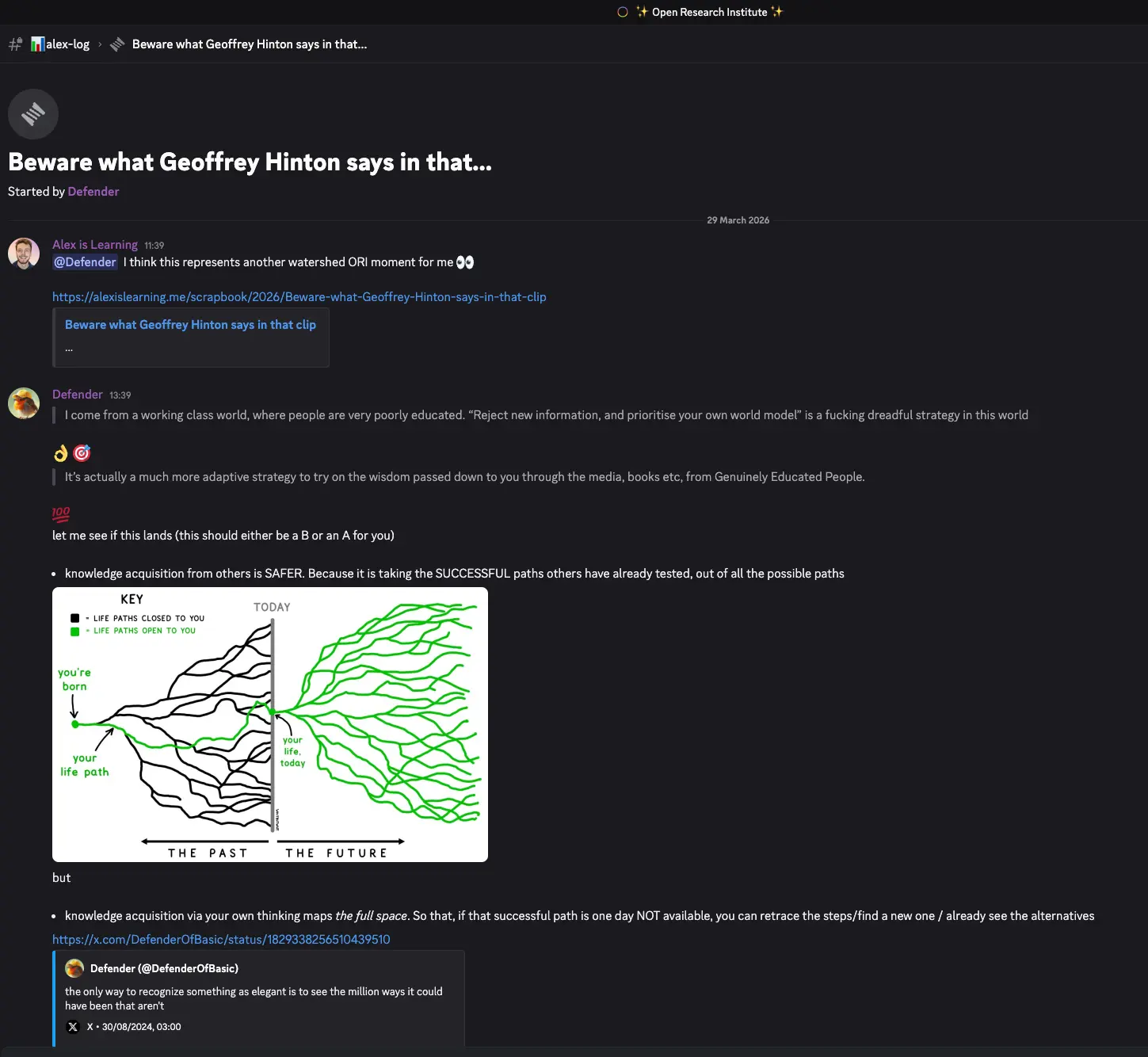Open the alexislearning.me scrapbook link
This screenshot has width=1148, height=1057.
click(299, 297)
